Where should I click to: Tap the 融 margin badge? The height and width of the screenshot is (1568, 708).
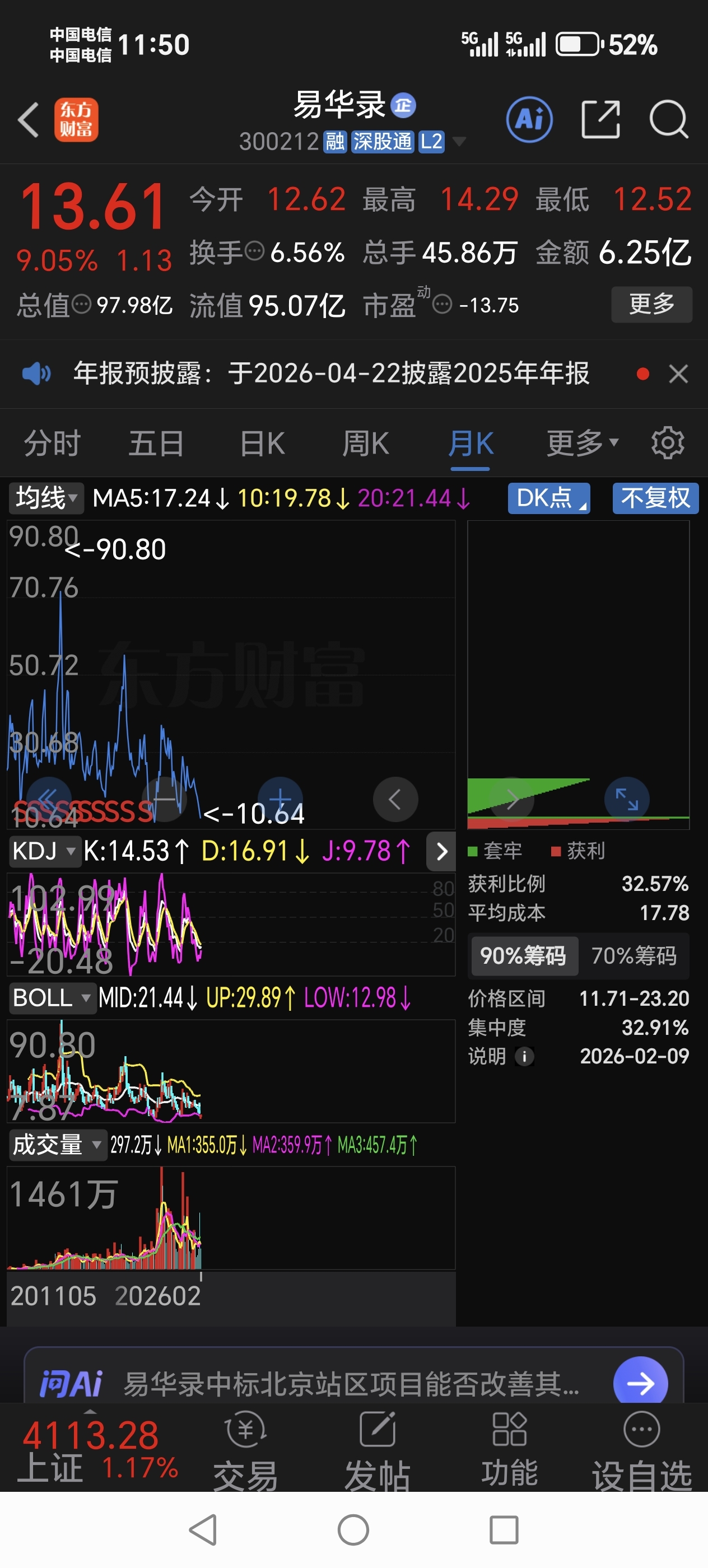point(335,142)
